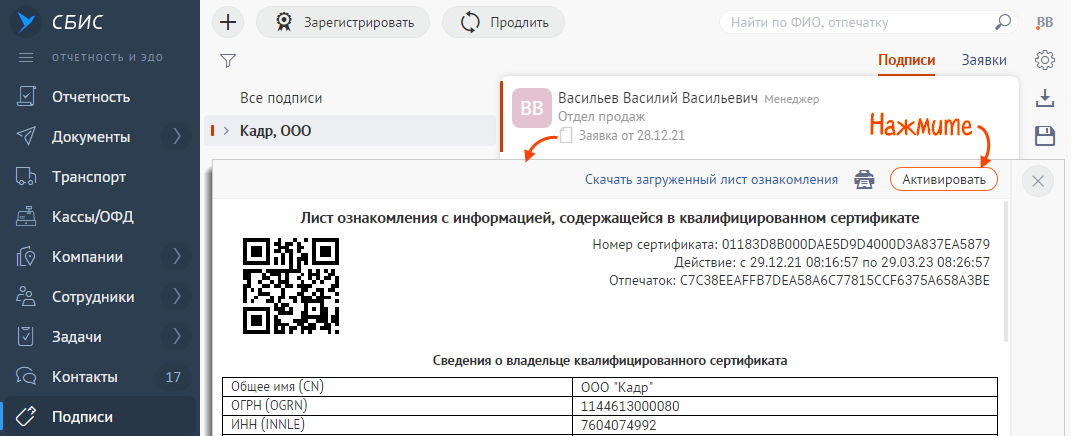1072x436 pixels.
Task: Click the download tray icon
Action: pos(1045,99)
